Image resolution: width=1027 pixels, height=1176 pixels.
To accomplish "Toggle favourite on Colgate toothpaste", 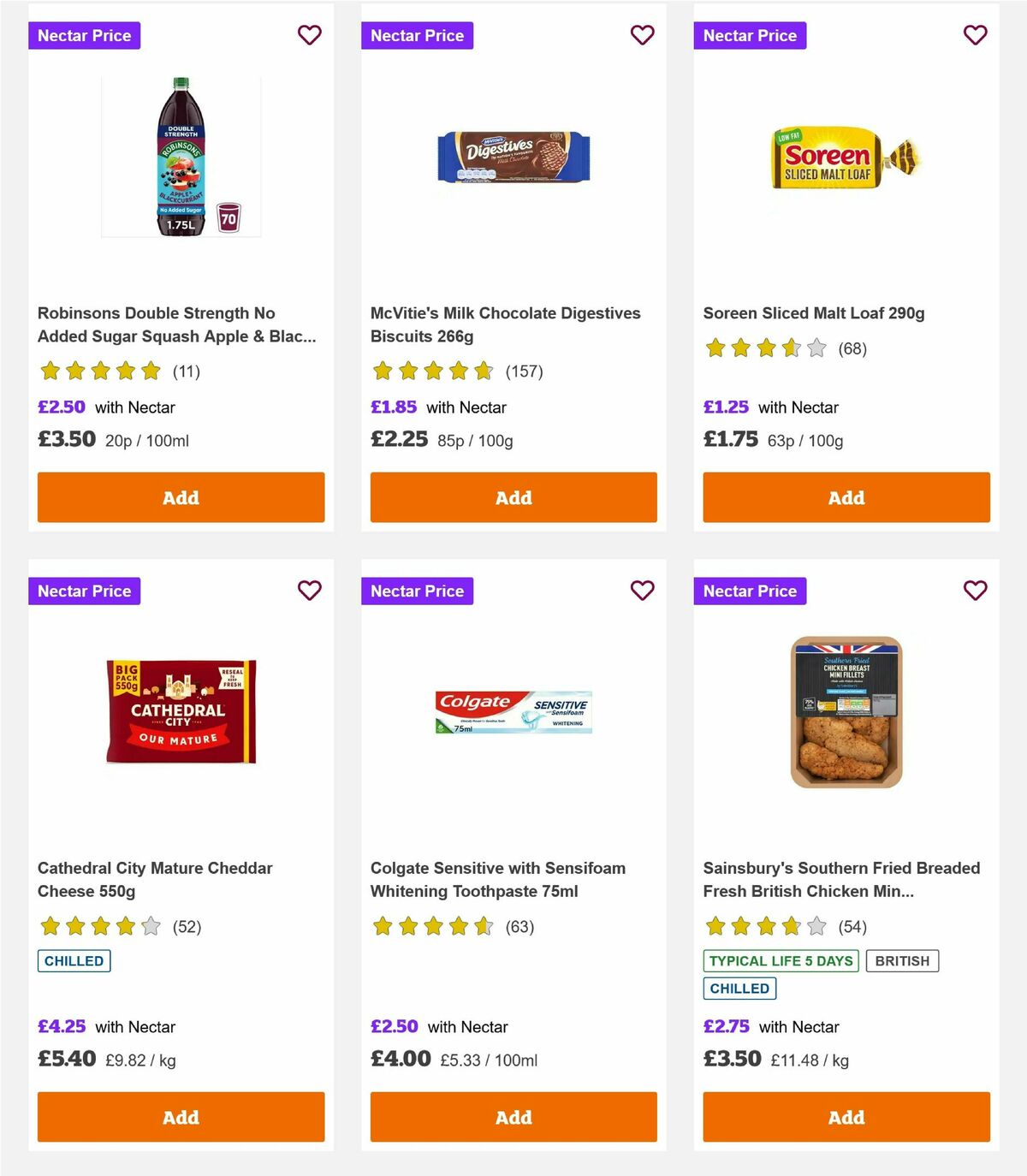I will pos(642,591).
